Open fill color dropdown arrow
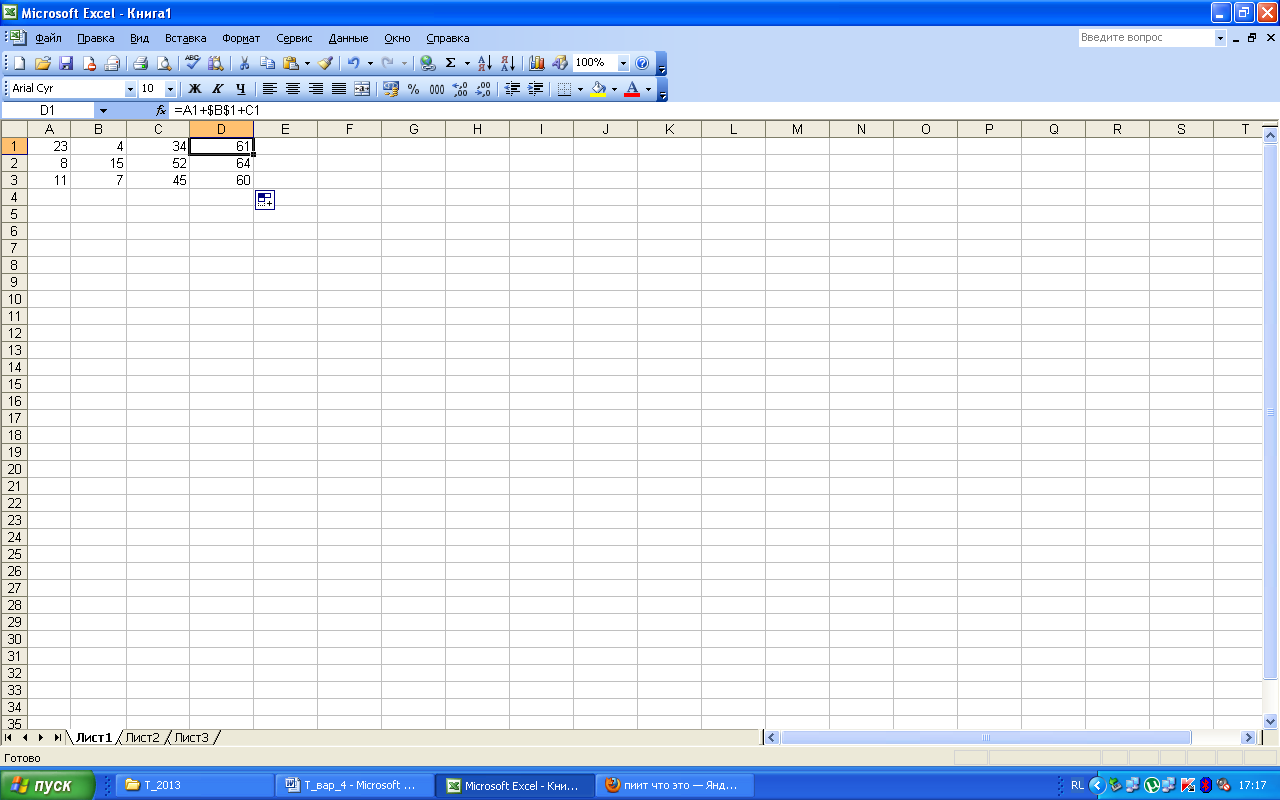 pos(614,89)
